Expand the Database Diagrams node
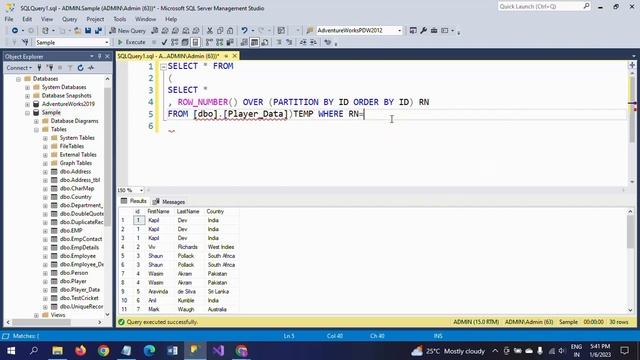Image resolution: width=640 pixels, height=360 pixels. click(36, 121)
